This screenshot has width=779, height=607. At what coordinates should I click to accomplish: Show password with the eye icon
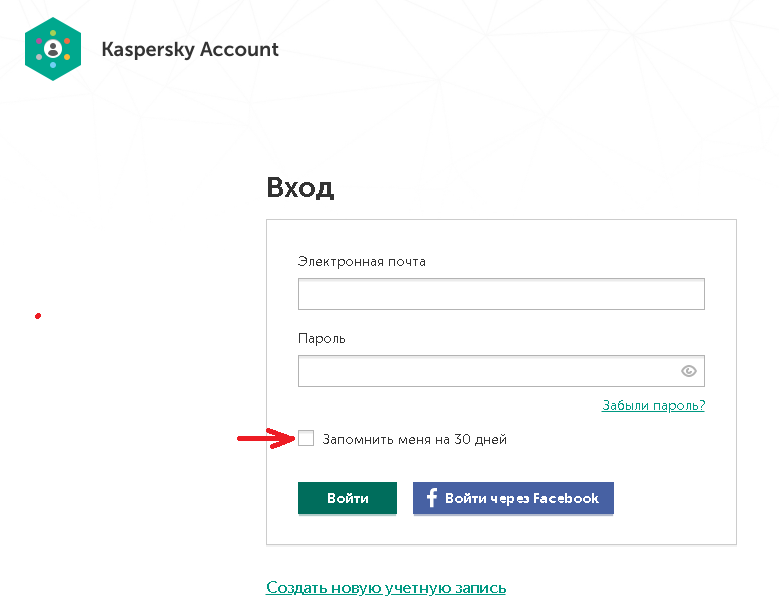[688, 371]
